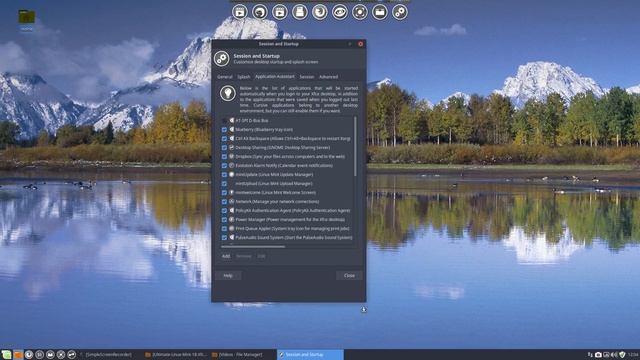Click the fourth drive icon in top dock

click(300, 12)
